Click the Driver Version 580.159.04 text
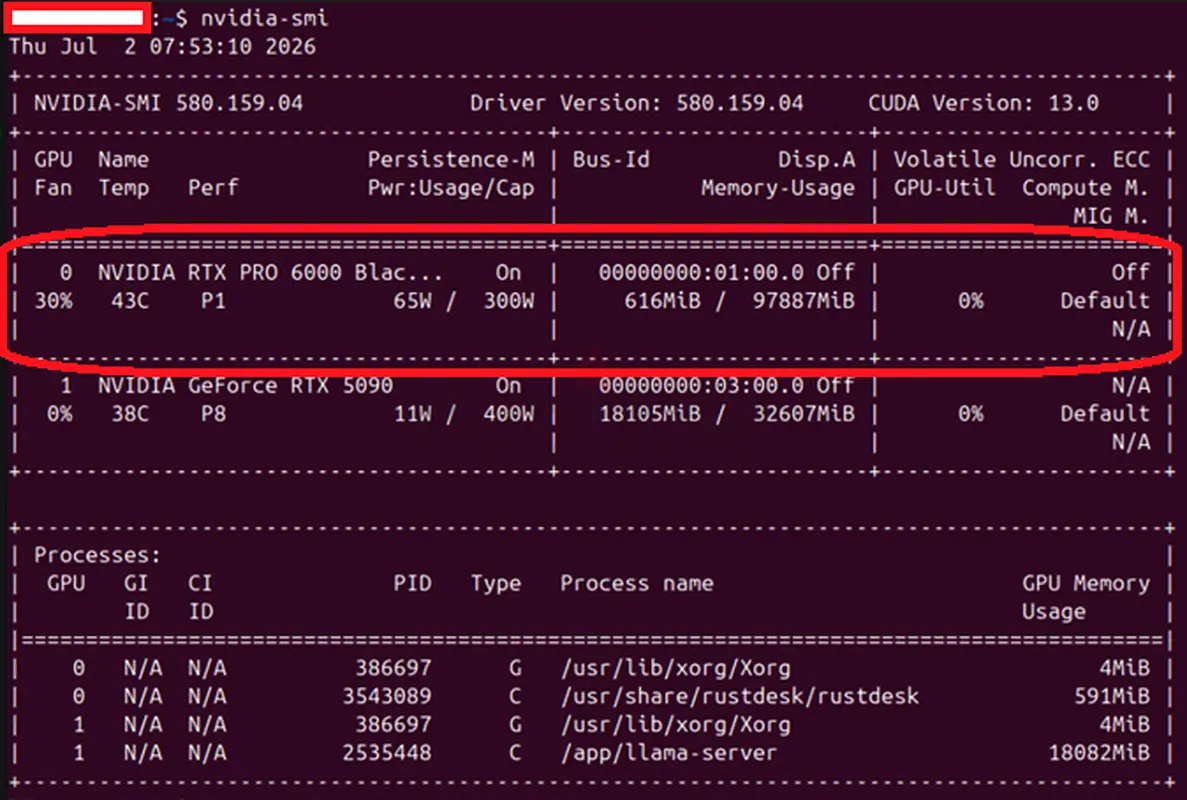 coord(637,104)
